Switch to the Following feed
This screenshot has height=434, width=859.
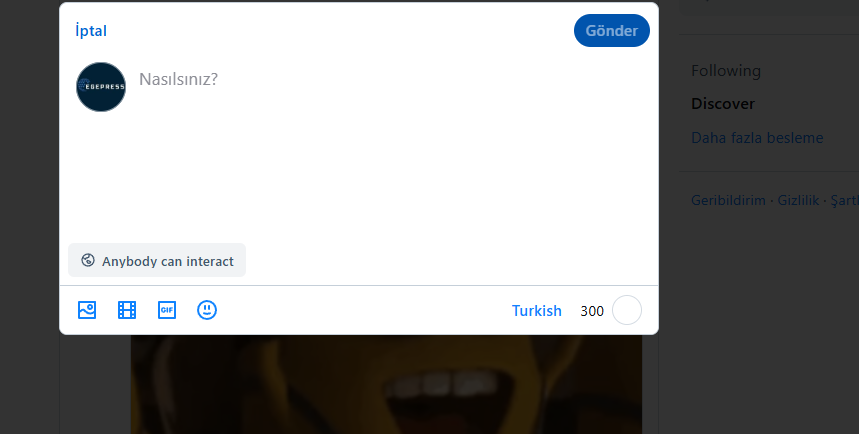point(725,71)
